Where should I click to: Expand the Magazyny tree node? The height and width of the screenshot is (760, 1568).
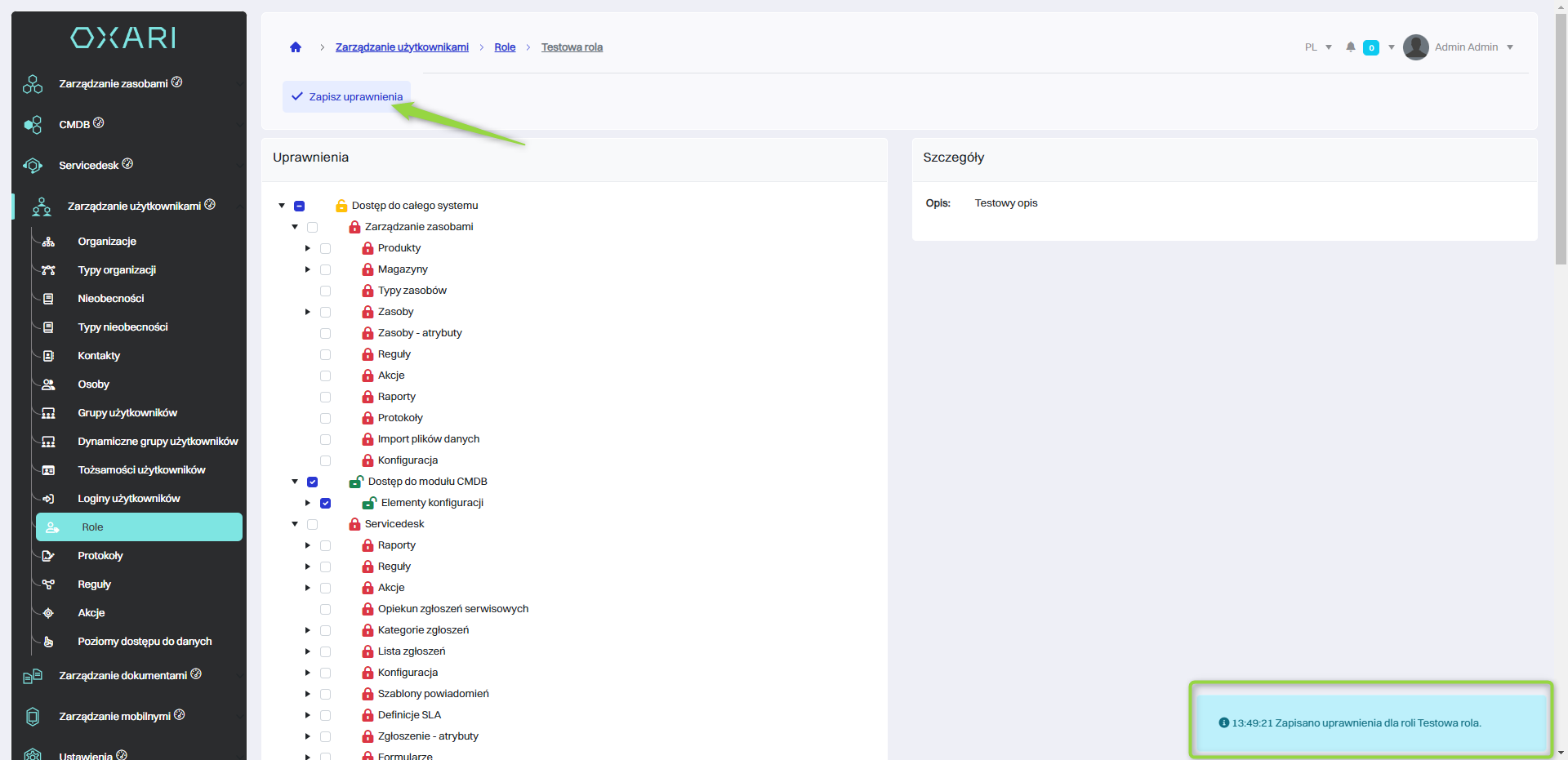(x=308, y=269)
